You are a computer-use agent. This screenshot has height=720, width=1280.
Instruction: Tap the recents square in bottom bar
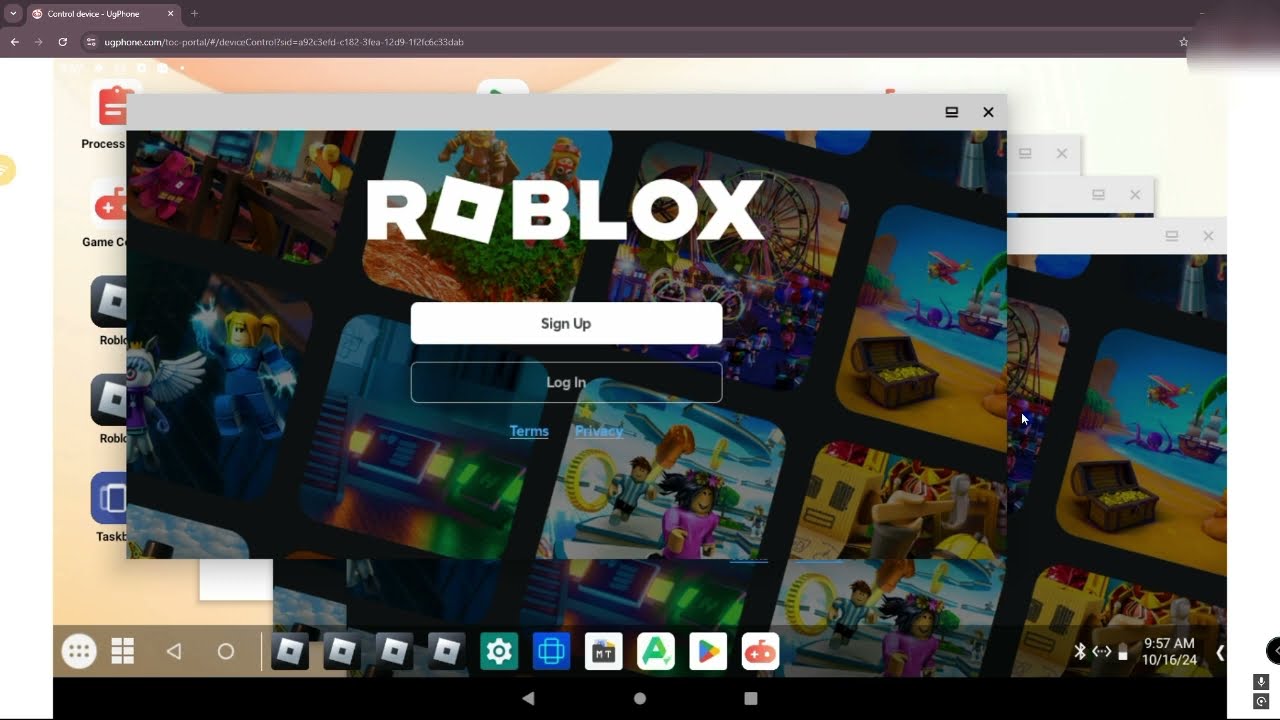751,698
